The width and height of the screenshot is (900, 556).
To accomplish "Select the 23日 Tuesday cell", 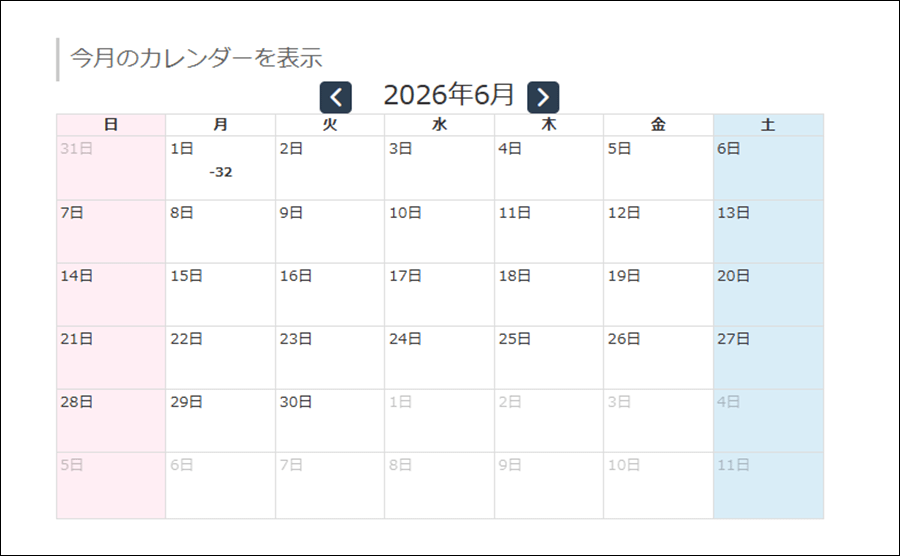I will [x=330, y=358].
